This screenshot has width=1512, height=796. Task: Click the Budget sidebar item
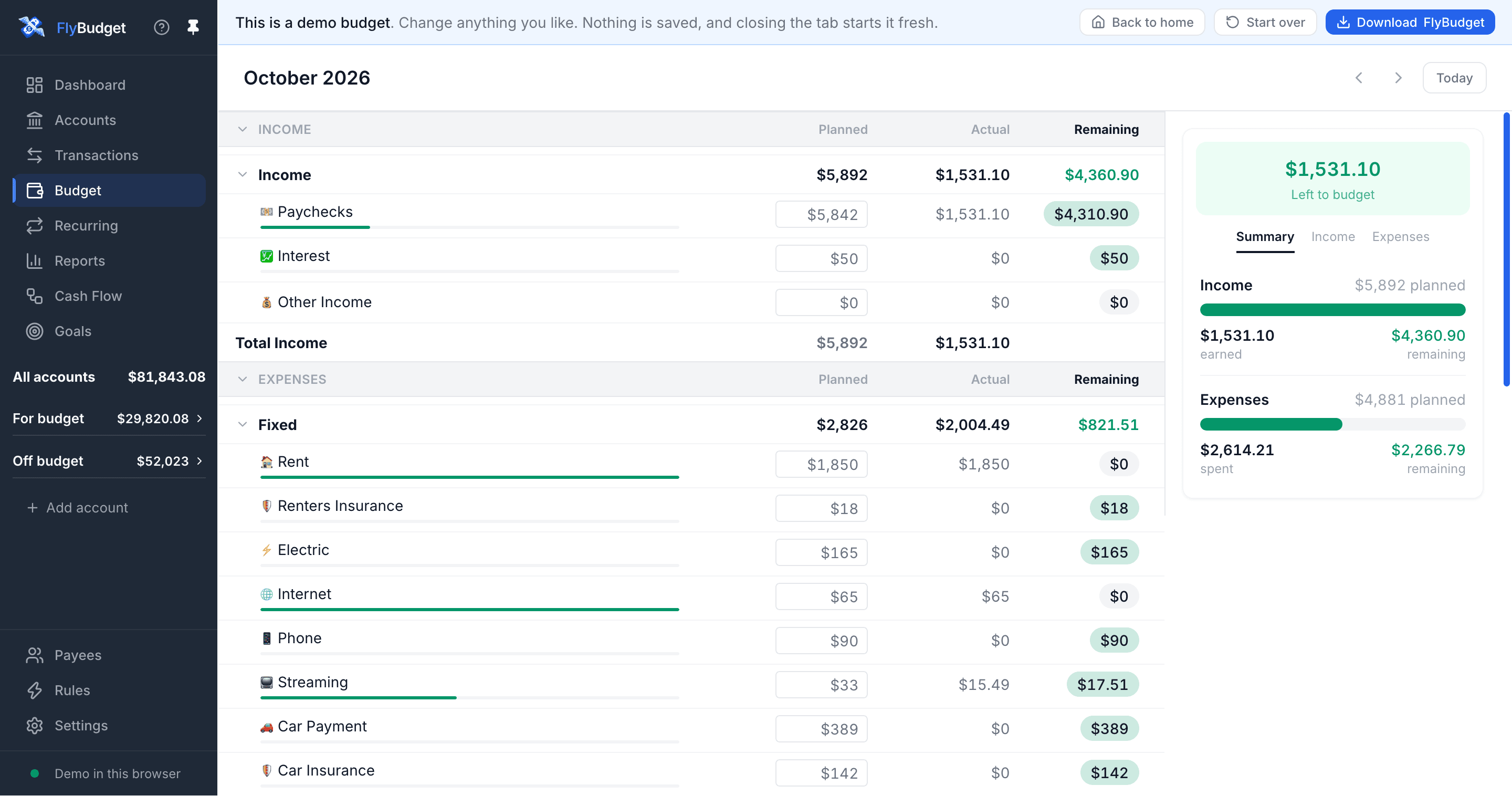click(x=109, y=190)
